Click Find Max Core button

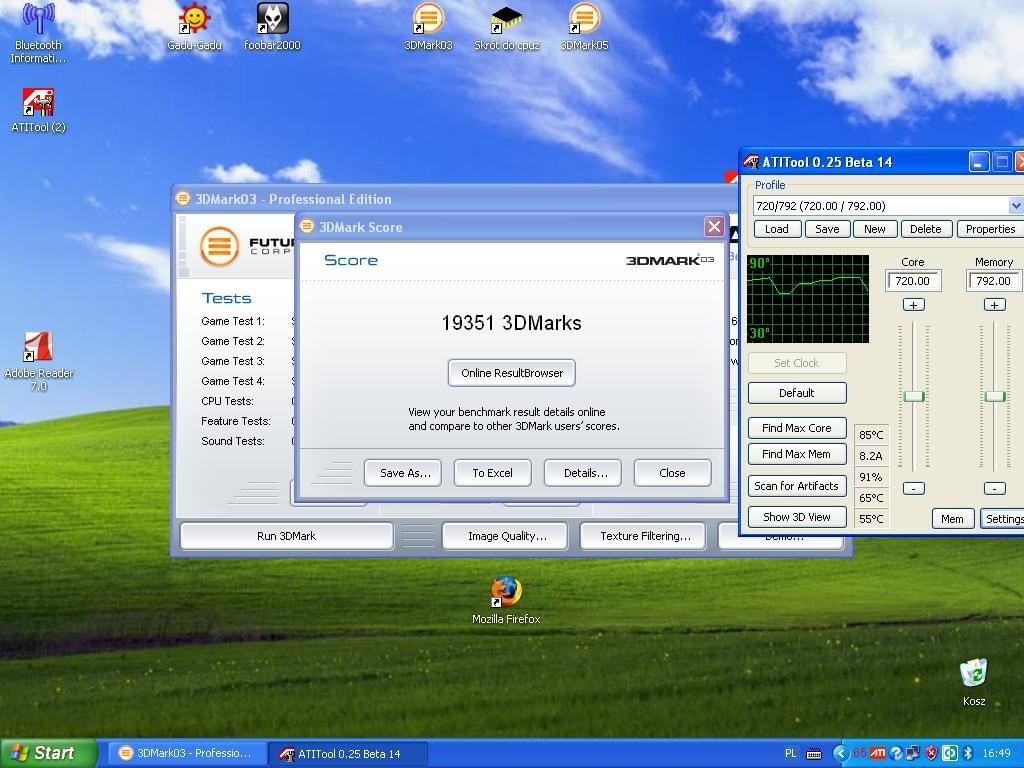click(x=797, y=428)
